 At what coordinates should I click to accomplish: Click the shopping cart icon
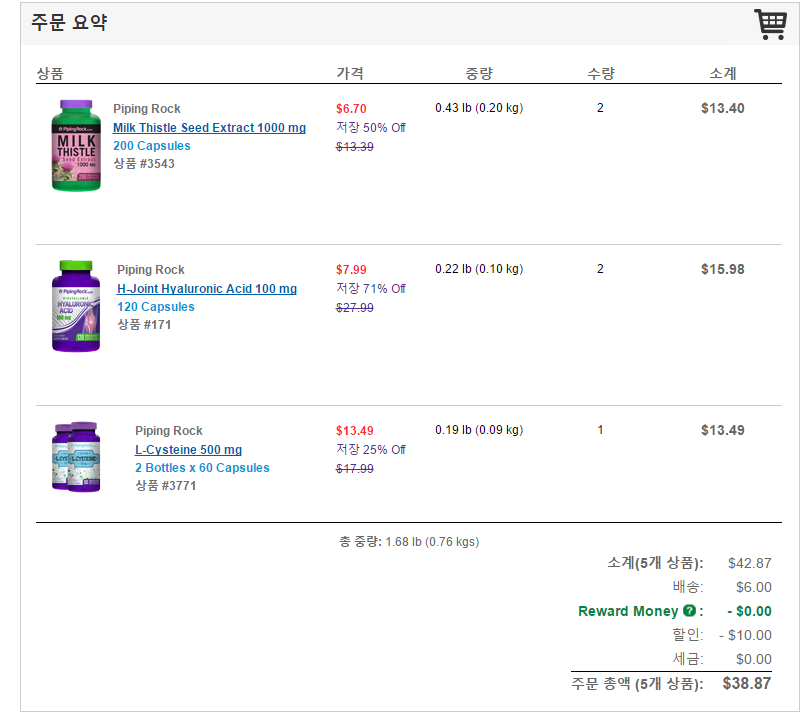click(x=769, y=24)
